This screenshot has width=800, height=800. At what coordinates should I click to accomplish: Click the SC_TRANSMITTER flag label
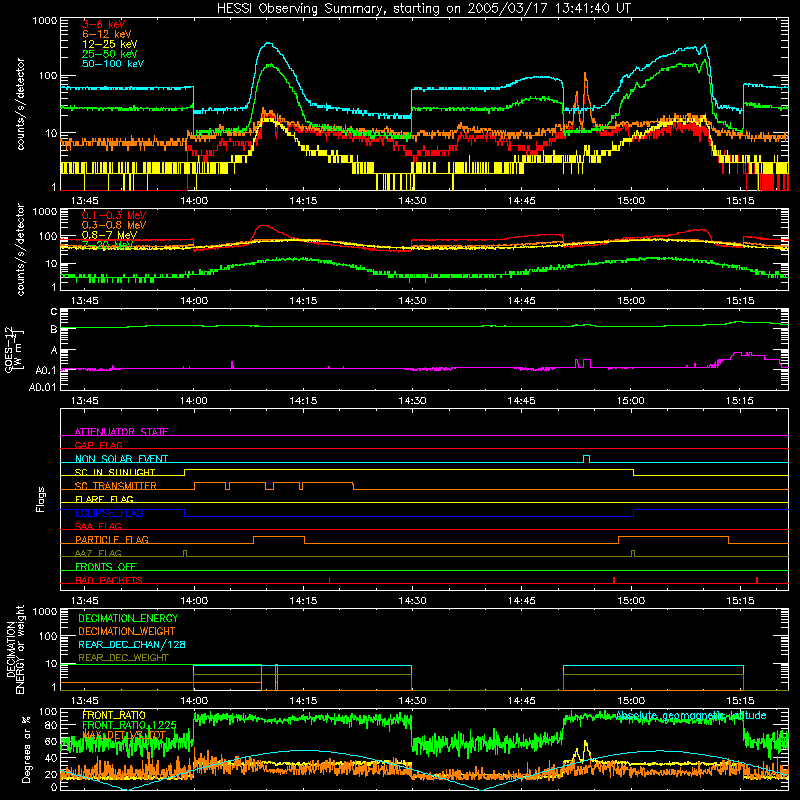tap(116, 486)
